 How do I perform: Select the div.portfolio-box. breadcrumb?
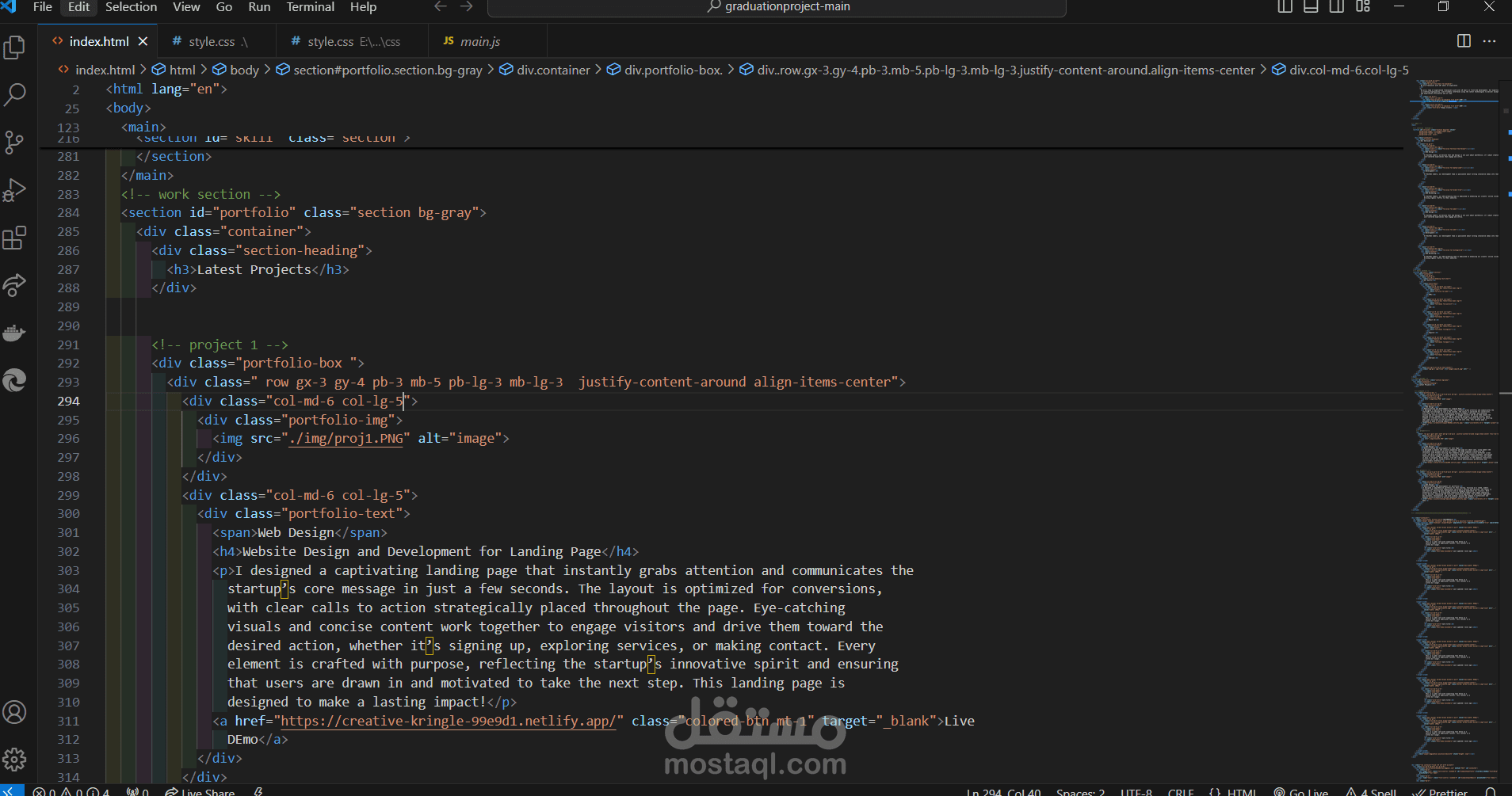[665, 70]
